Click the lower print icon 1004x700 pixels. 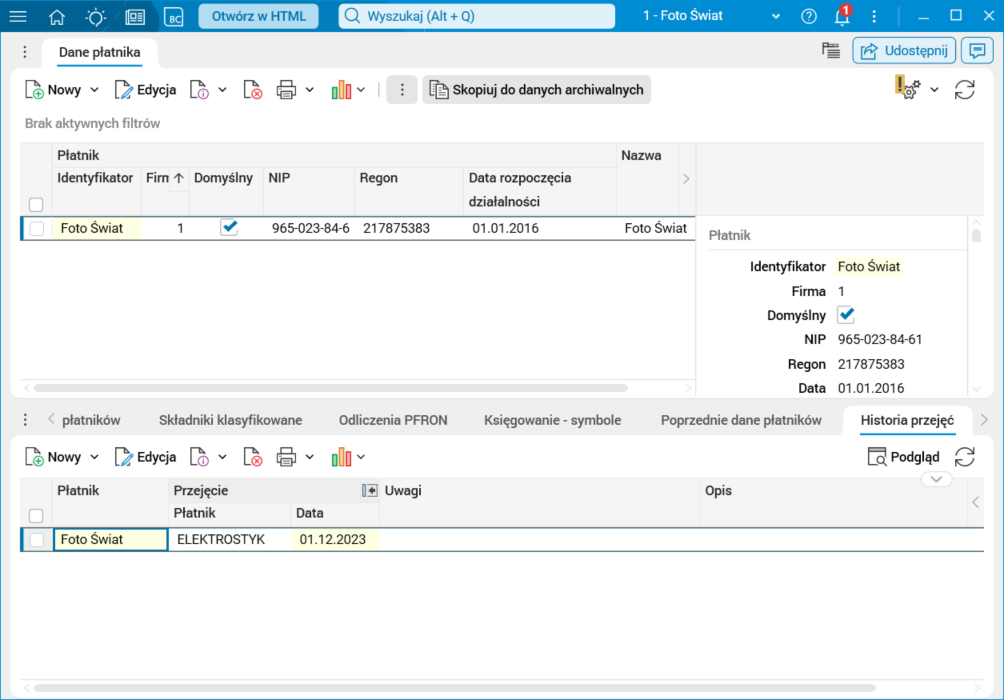pos(286,457)
